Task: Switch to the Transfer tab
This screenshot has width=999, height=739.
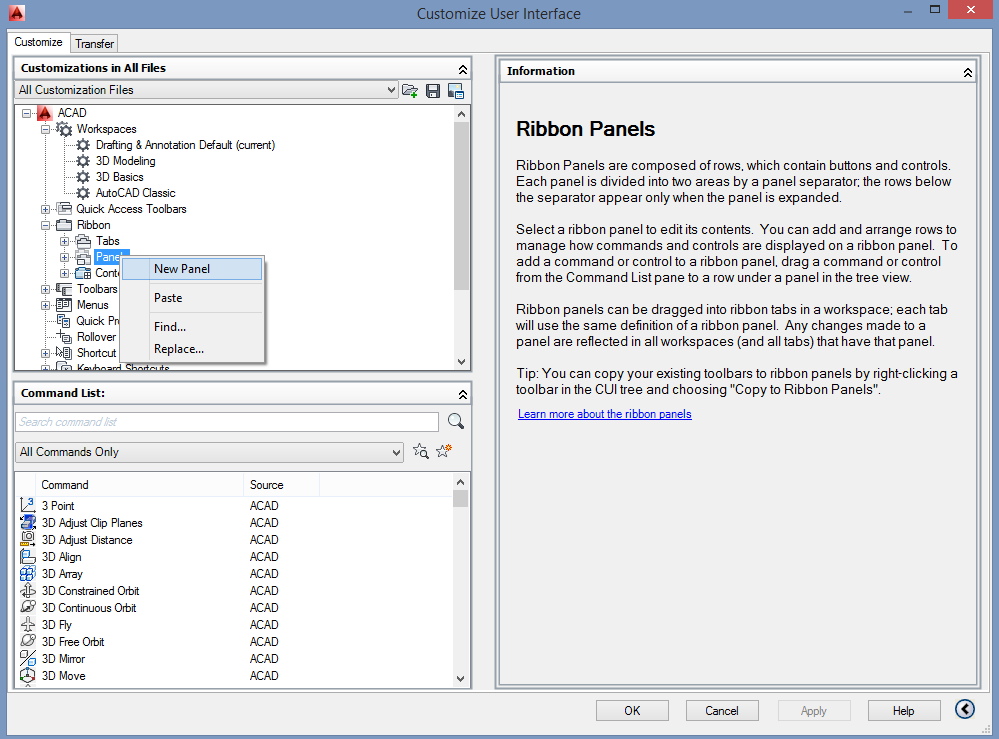Action: [x=95, y=43]
